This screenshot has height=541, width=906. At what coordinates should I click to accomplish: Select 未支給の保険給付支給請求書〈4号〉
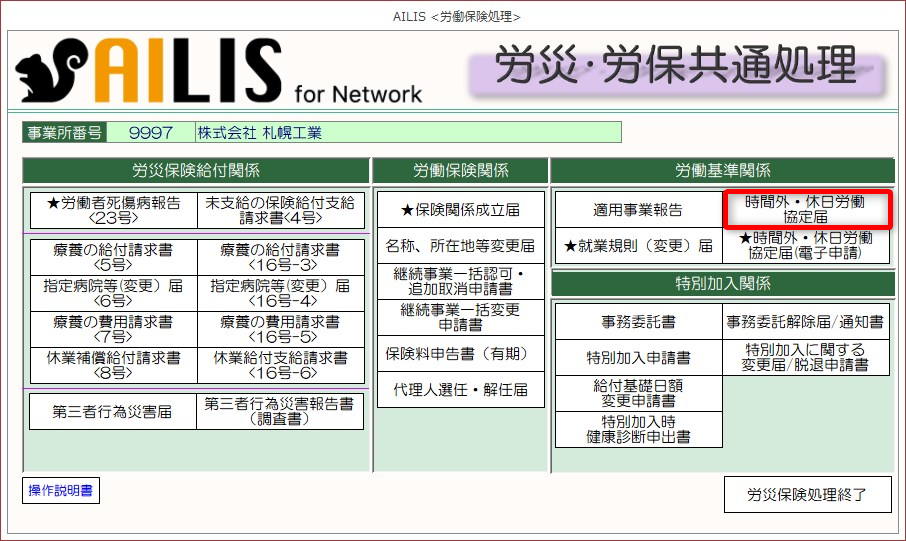click(280, 210)
